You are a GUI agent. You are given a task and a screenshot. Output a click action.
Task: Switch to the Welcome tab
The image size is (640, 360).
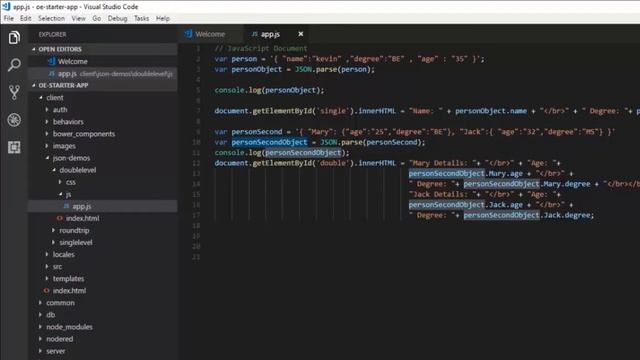(x=210, y=34)
